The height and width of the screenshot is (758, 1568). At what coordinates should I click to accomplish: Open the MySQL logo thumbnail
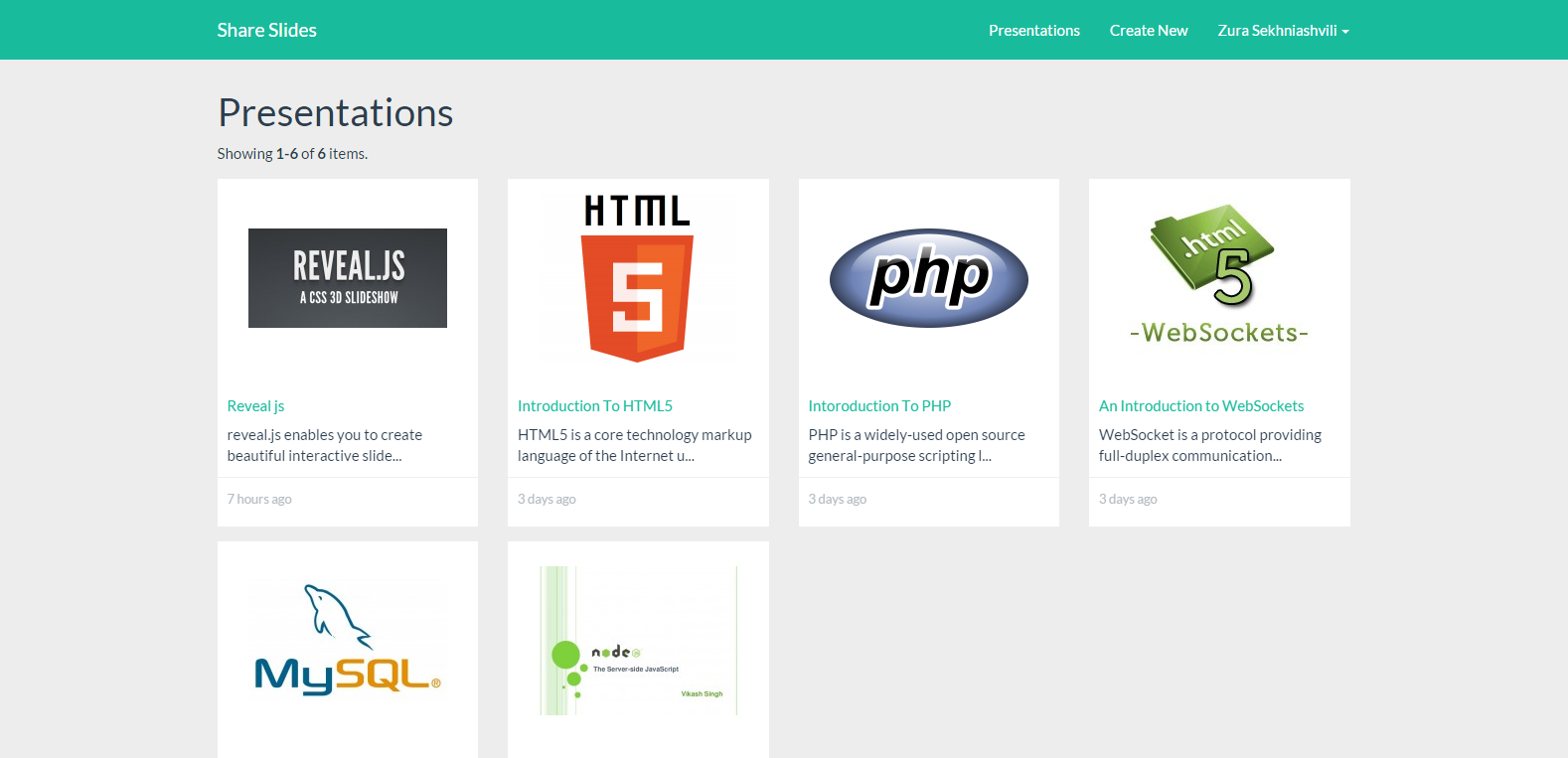point(348,641)
